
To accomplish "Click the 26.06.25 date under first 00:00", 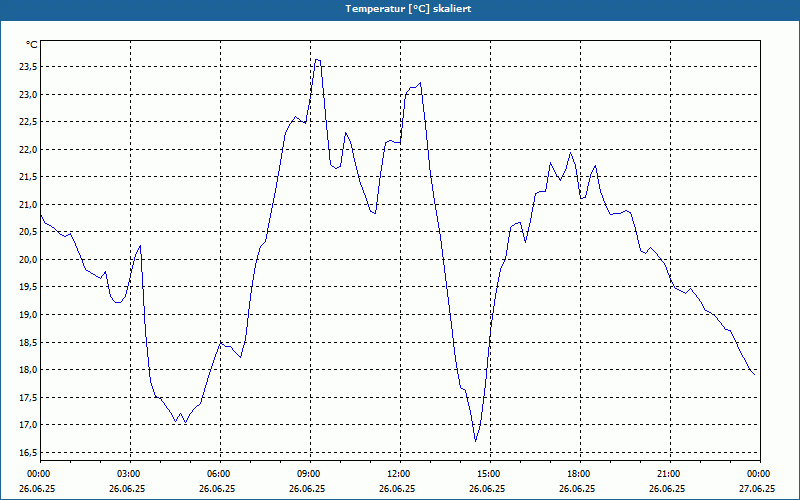I will pyautogui.click(x=37, y=488).
